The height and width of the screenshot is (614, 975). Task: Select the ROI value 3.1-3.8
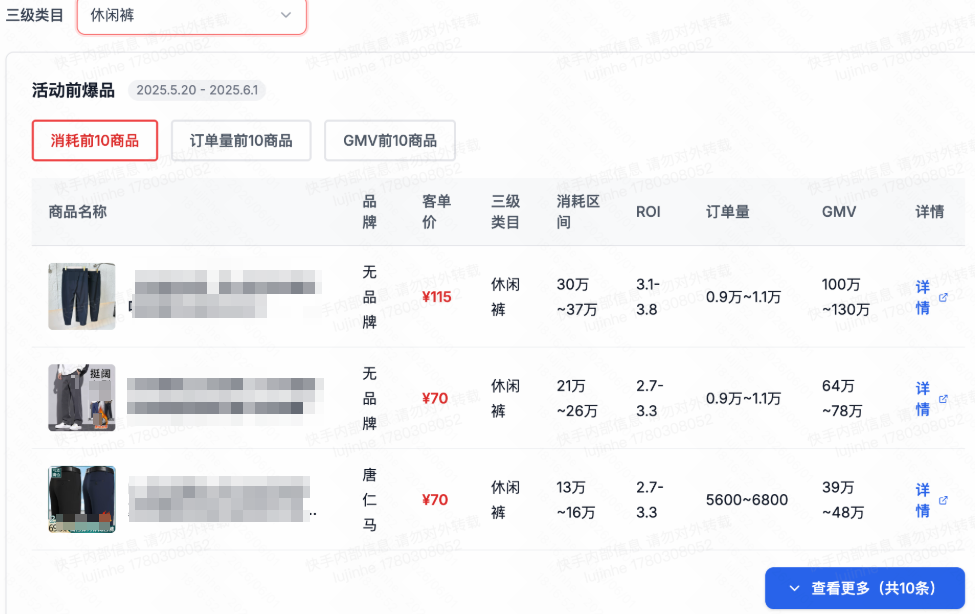pos(648,297)
